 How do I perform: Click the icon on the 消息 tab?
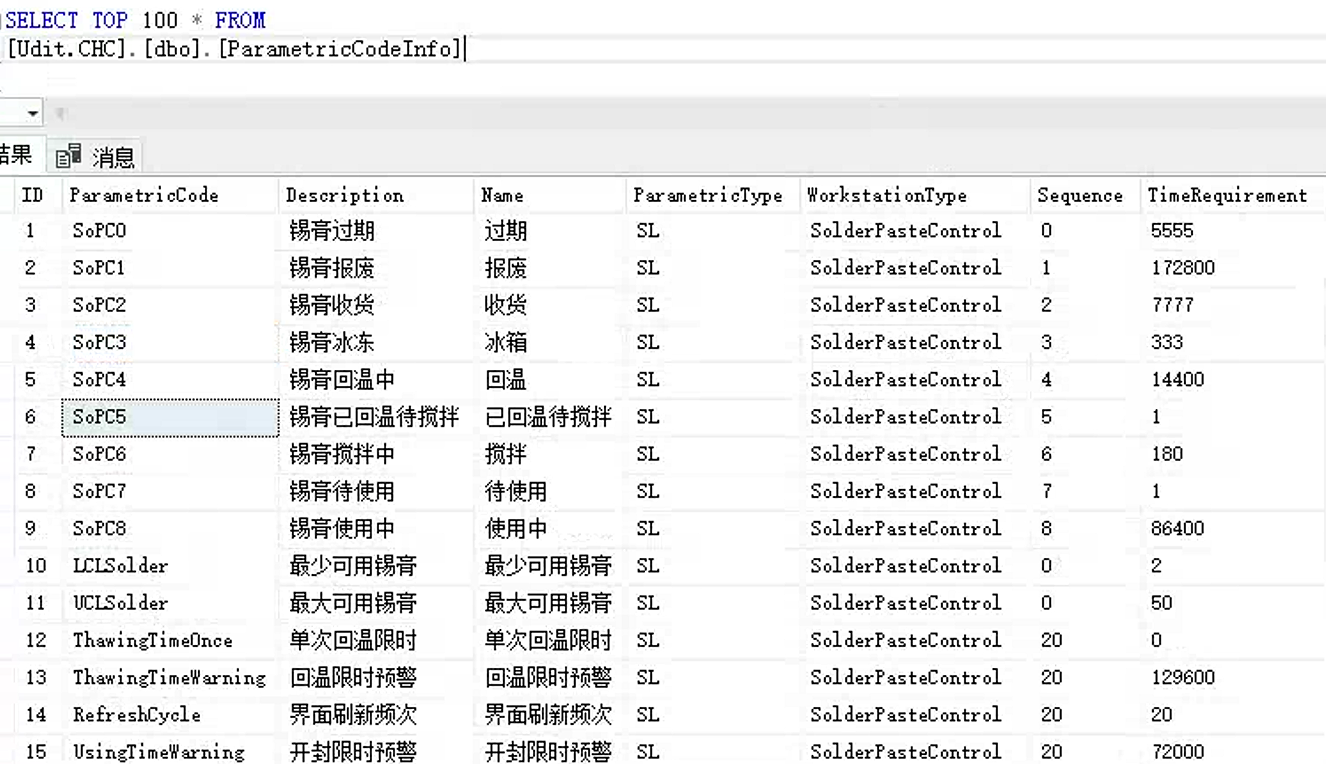pos(68,156)
